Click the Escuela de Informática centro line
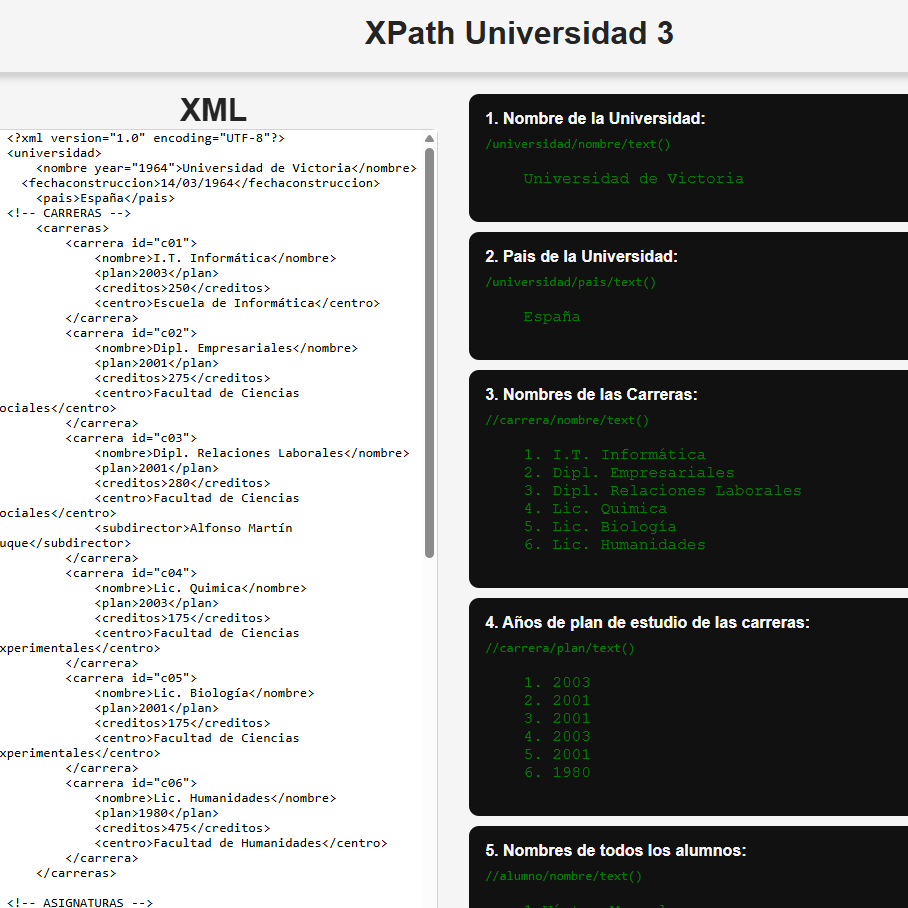 tap(237, 303)
